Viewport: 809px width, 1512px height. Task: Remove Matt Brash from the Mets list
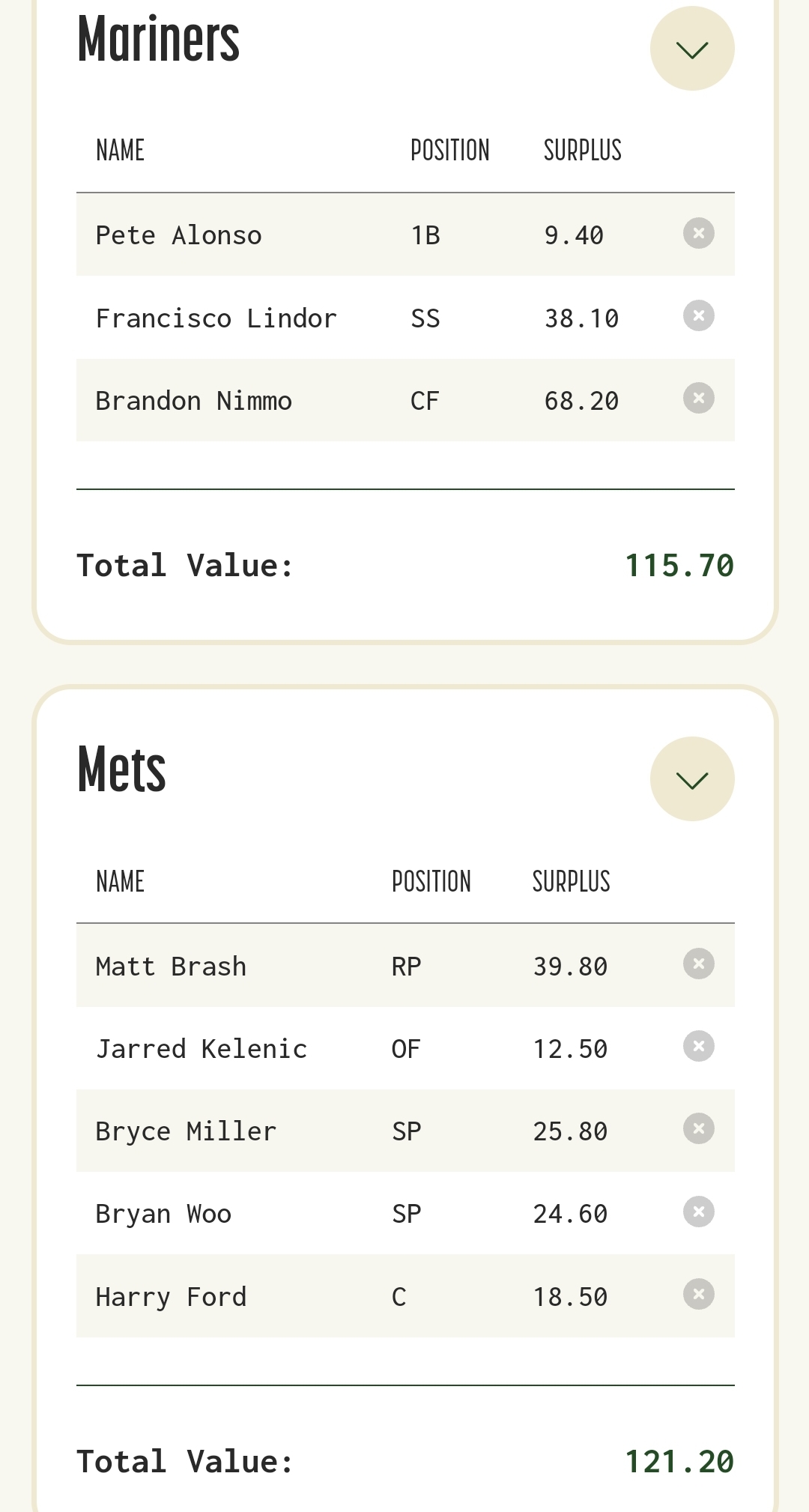point(698,964)
